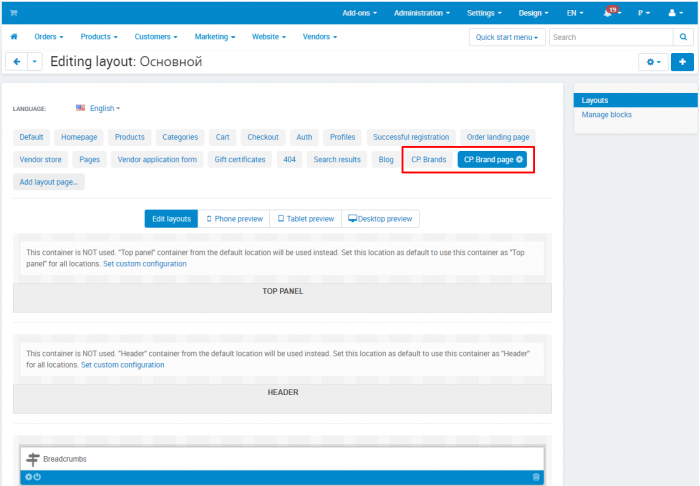Viewport: 700px width, 486px height.
Task: Open the Add-ons menu
Action: point(359,13)
